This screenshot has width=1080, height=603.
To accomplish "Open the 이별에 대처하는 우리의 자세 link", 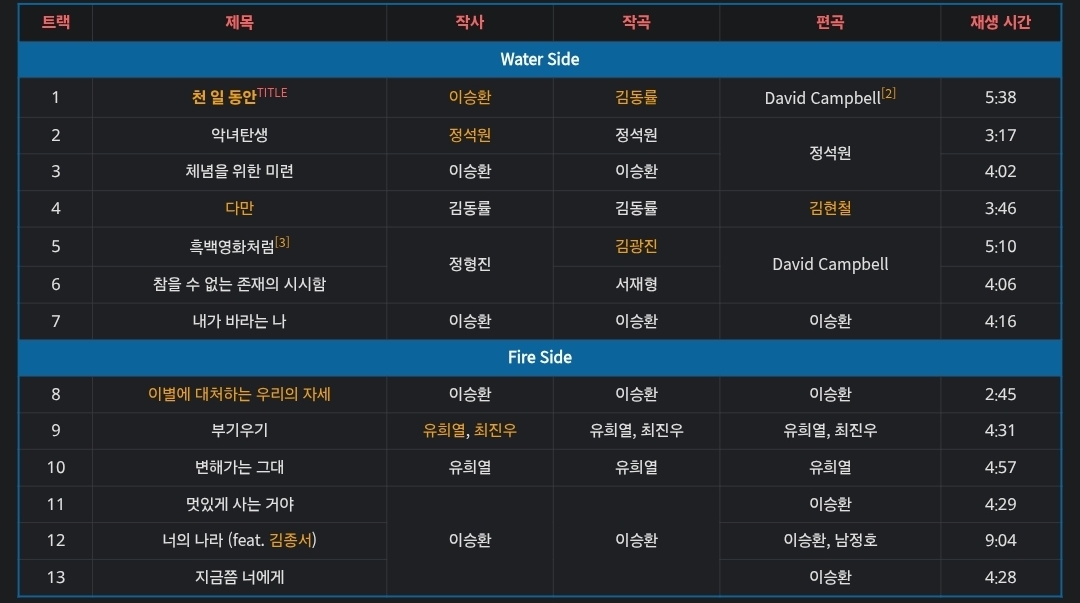I will (239, 394).
